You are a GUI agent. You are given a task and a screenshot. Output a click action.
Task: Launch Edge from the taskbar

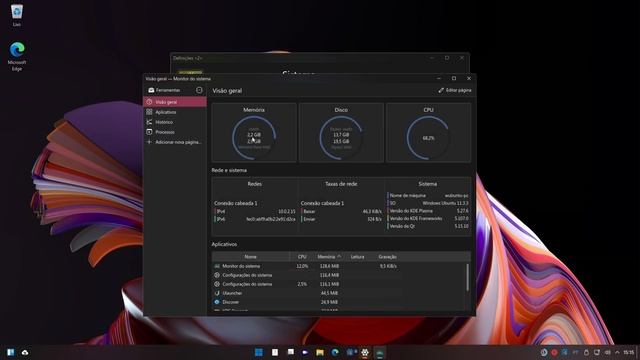pos(335,352)
